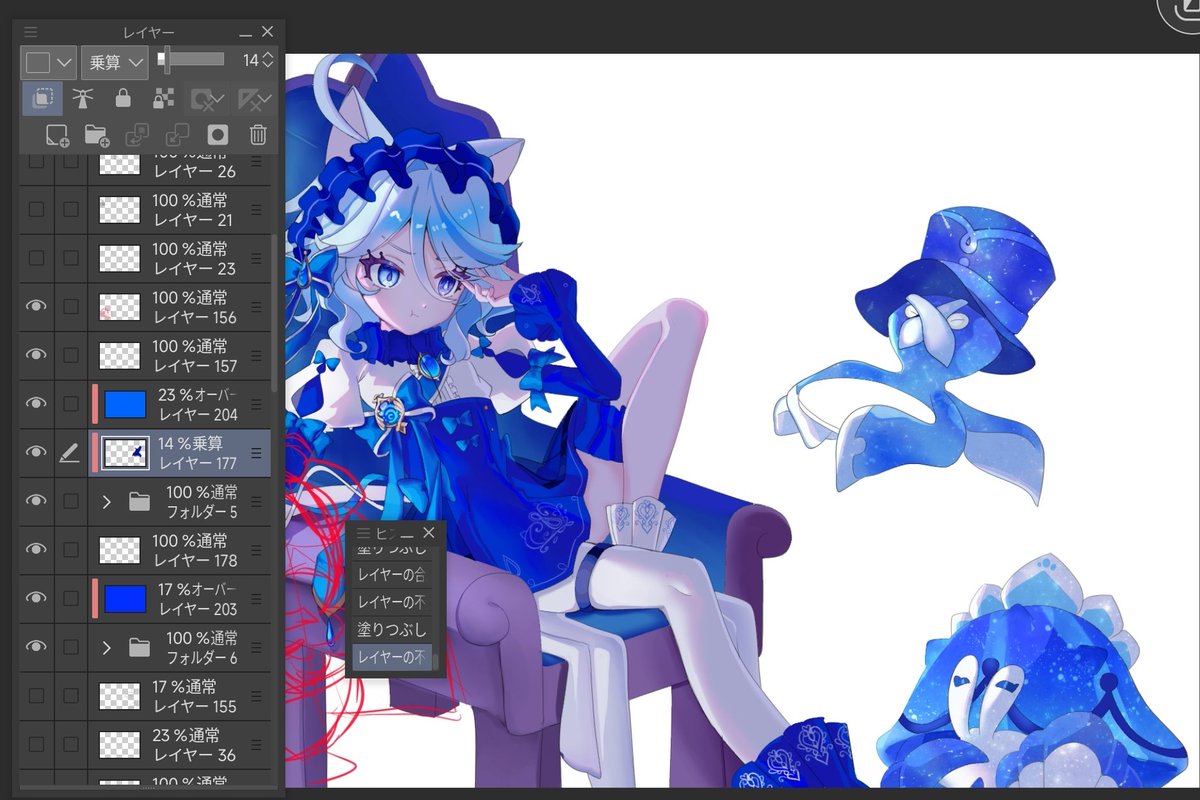Hide レイヤー 178 with its eye
Viewport: 1200px width, 800px height.
tap(36, 550)
